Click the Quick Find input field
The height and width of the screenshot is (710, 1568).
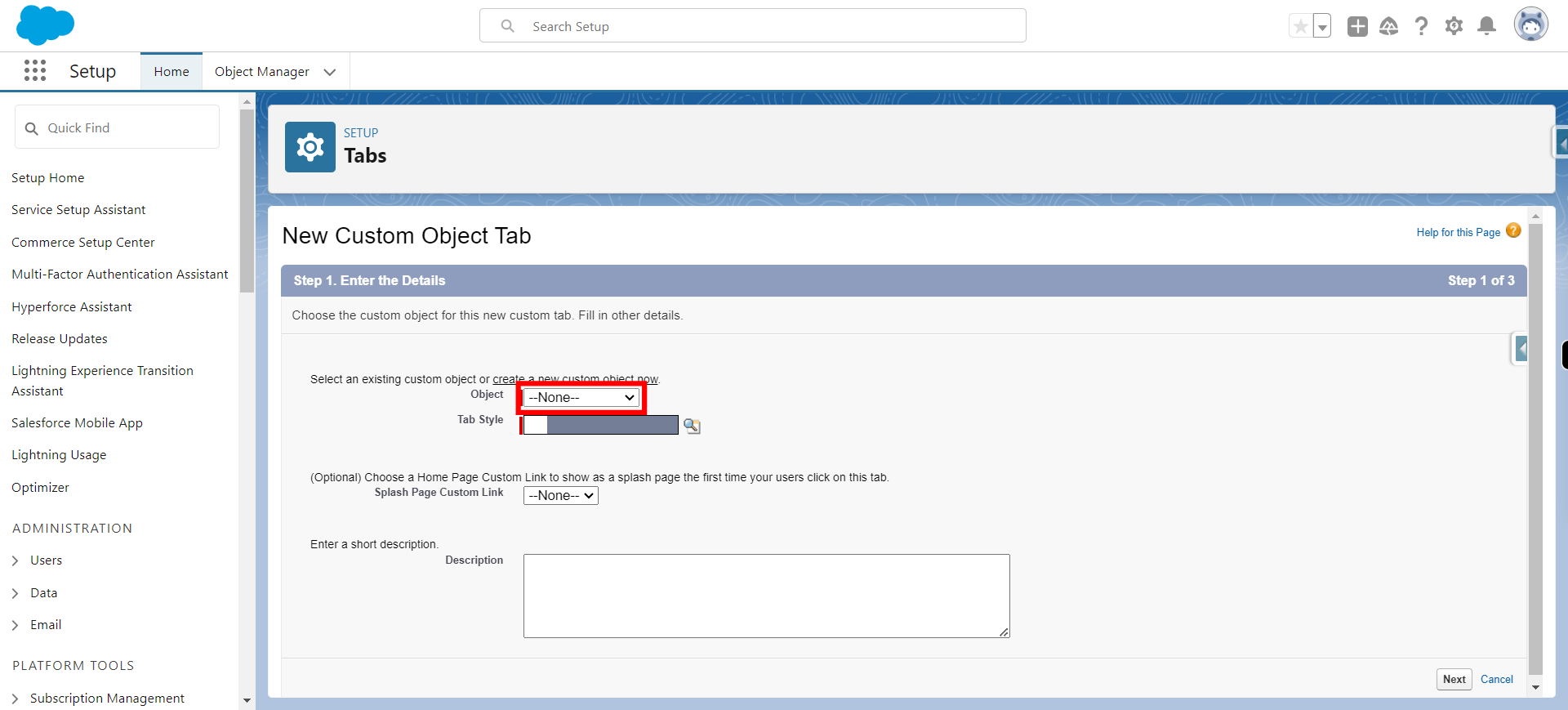117,127
